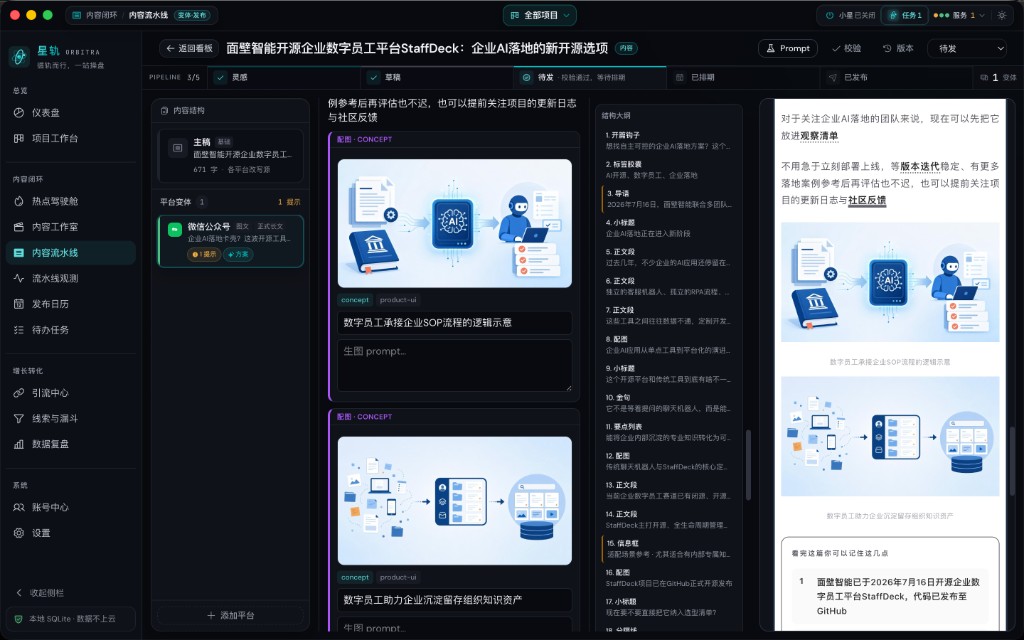1024x640 pixels.
Task: Jump to outline item 11. 要点列表
Action: [669, 432]
